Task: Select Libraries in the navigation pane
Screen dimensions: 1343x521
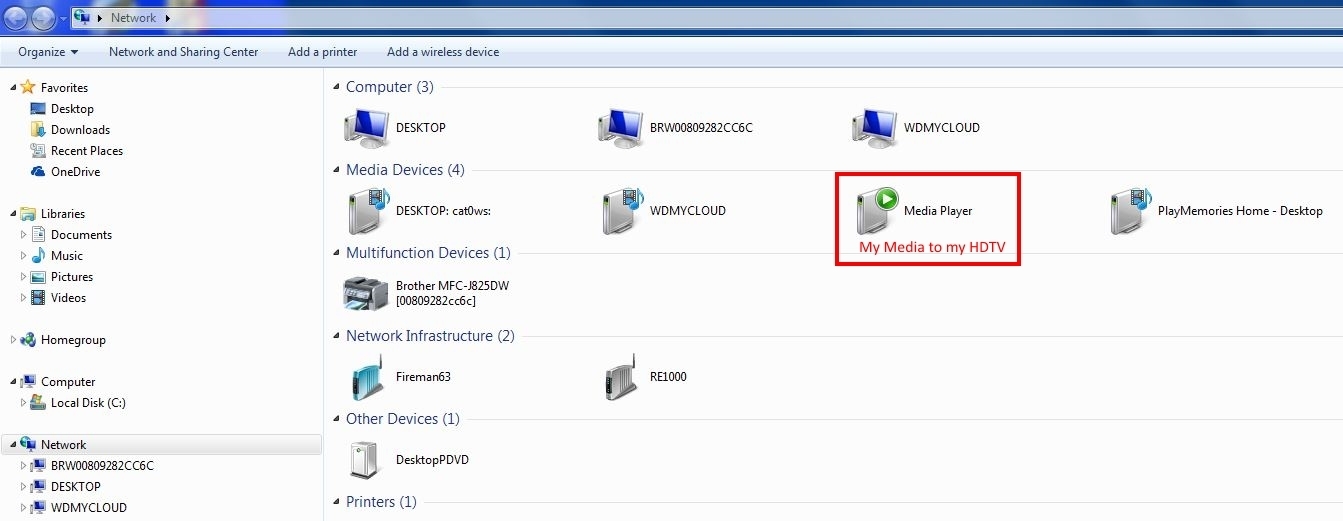Action: tap(63, 213)
